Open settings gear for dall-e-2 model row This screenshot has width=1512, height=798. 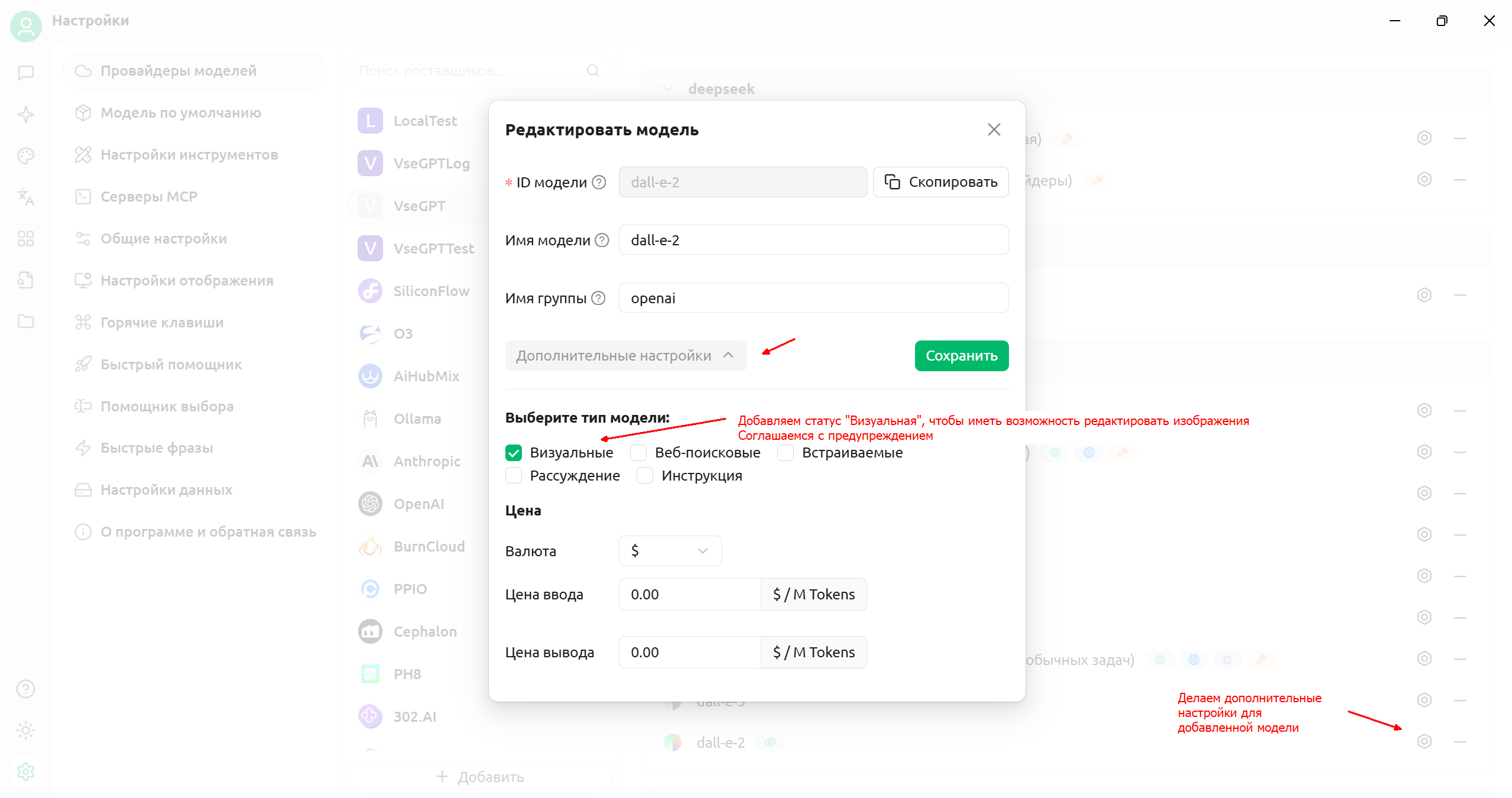1425,742
